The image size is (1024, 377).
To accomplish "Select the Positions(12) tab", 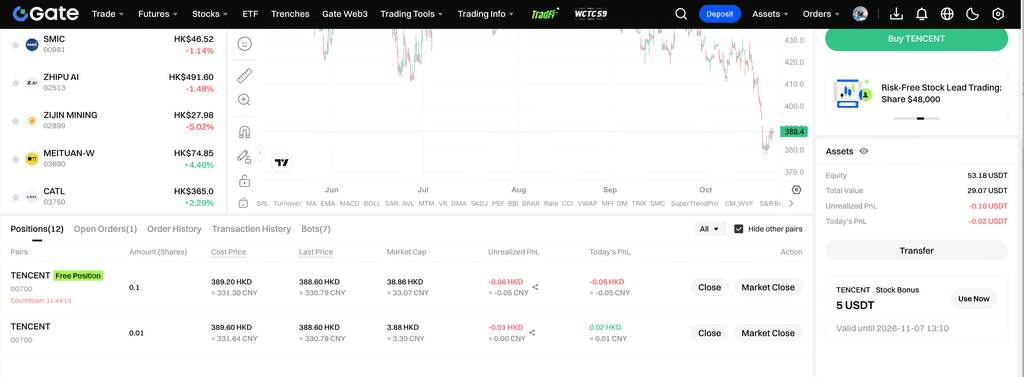I will pyautogui.click(x=37, y=229).
